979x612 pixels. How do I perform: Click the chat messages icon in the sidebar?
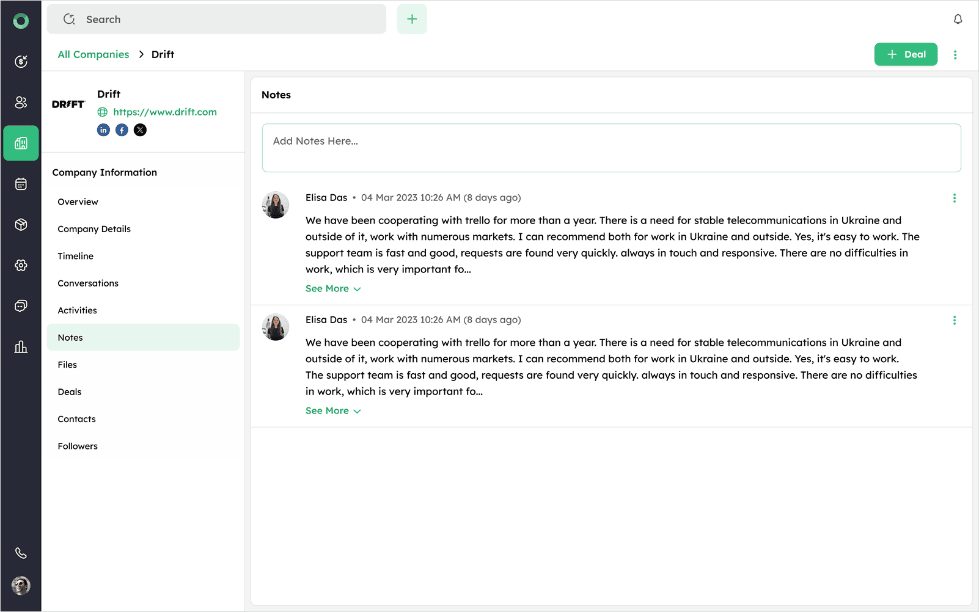[x=21, y=306]
